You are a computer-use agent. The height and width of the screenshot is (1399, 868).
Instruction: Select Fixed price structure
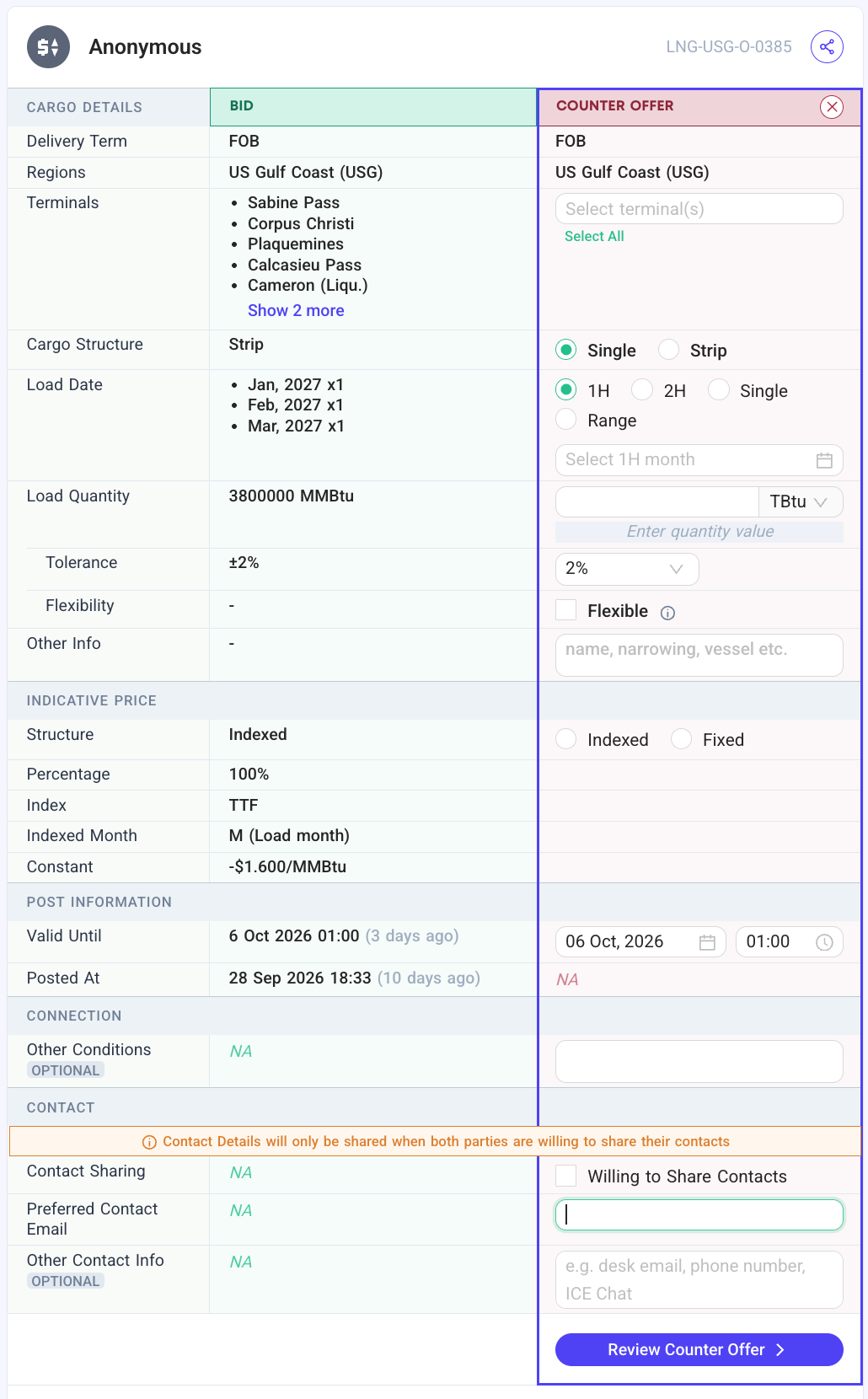pos(681,739)
